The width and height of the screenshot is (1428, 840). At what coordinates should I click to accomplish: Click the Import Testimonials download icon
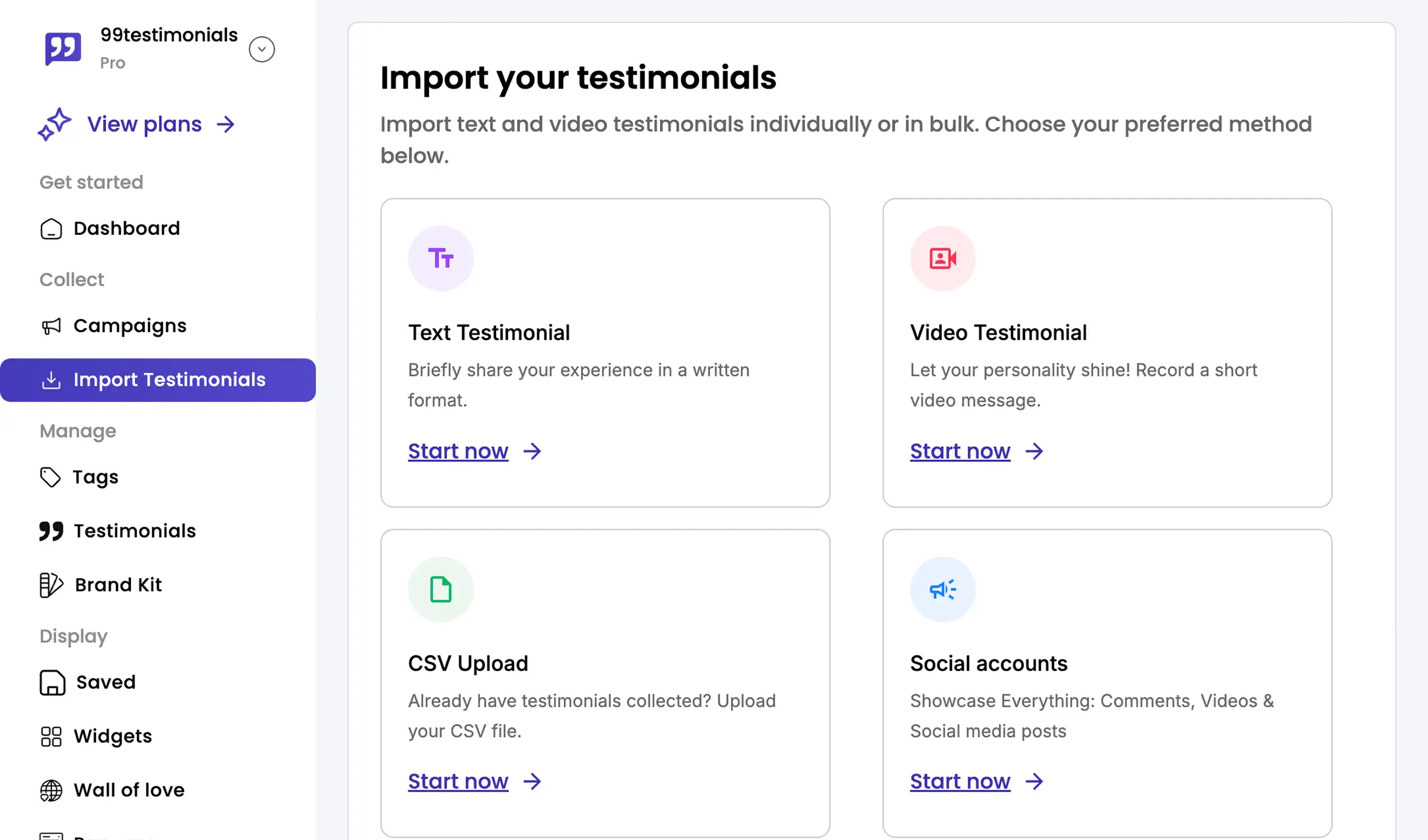pyautogui.click(x=53, y=380)
